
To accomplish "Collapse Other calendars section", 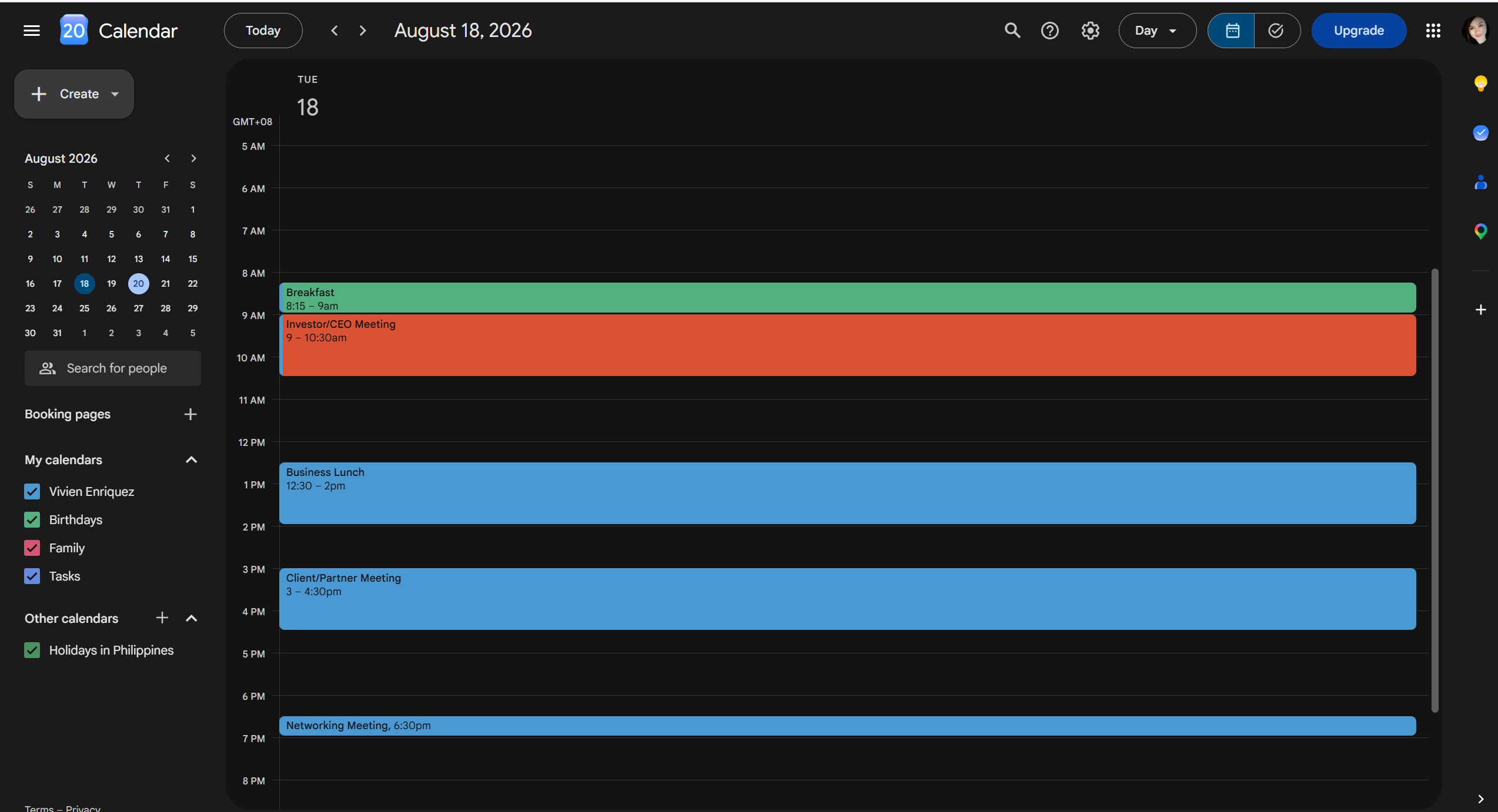I will [191, 618].
